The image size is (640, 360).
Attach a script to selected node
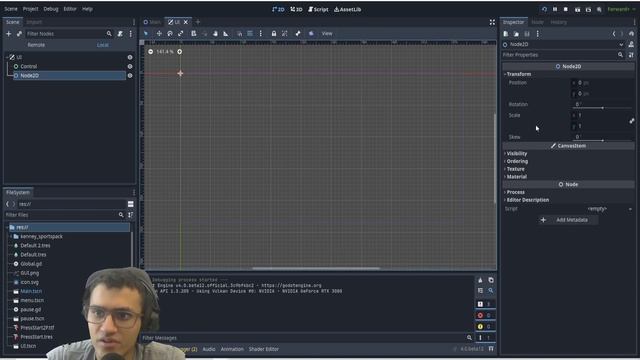120,34
